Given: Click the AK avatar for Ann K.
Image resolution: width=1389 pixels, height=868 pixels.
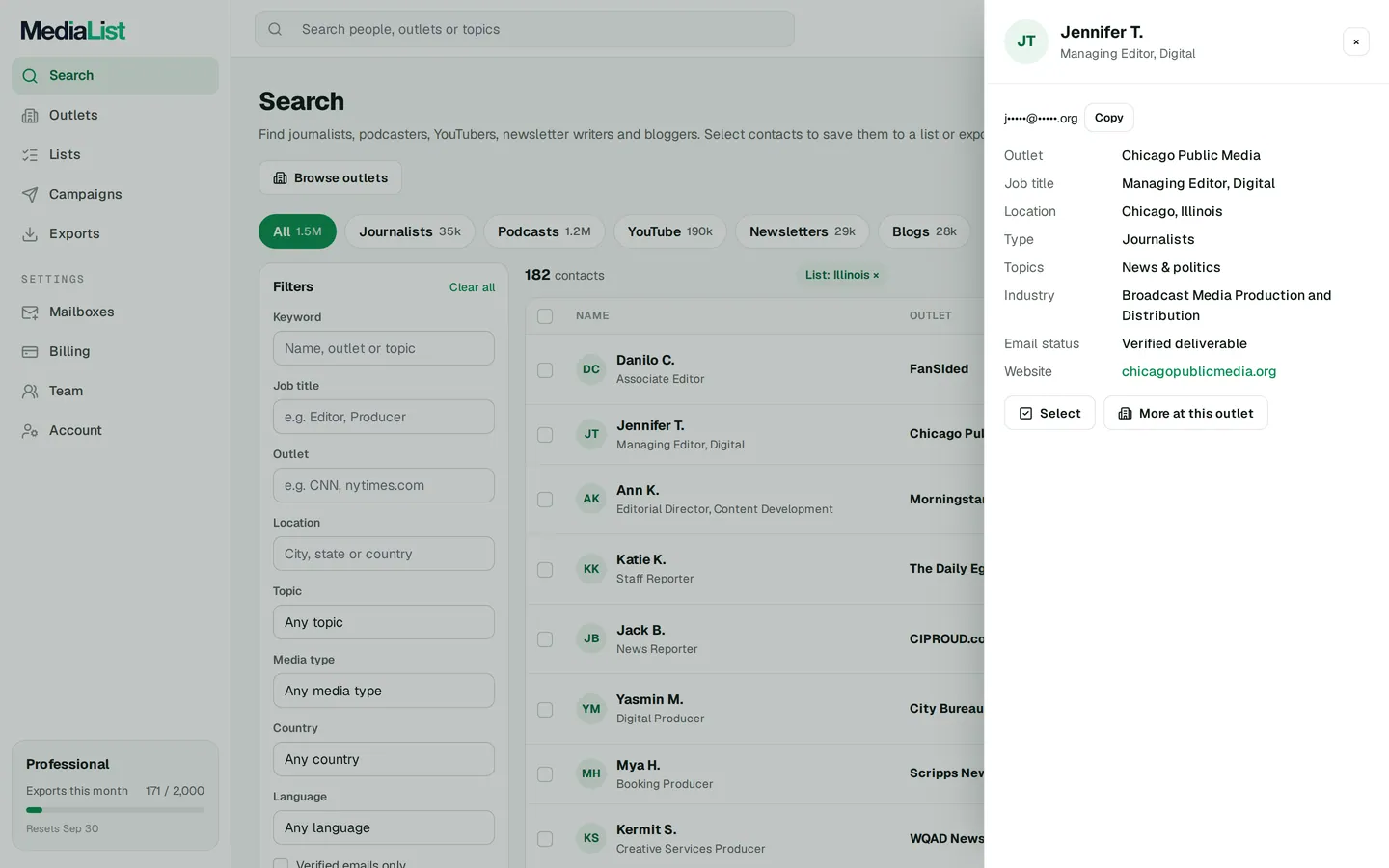Looking at the screenshot, I should coord(591,499).
